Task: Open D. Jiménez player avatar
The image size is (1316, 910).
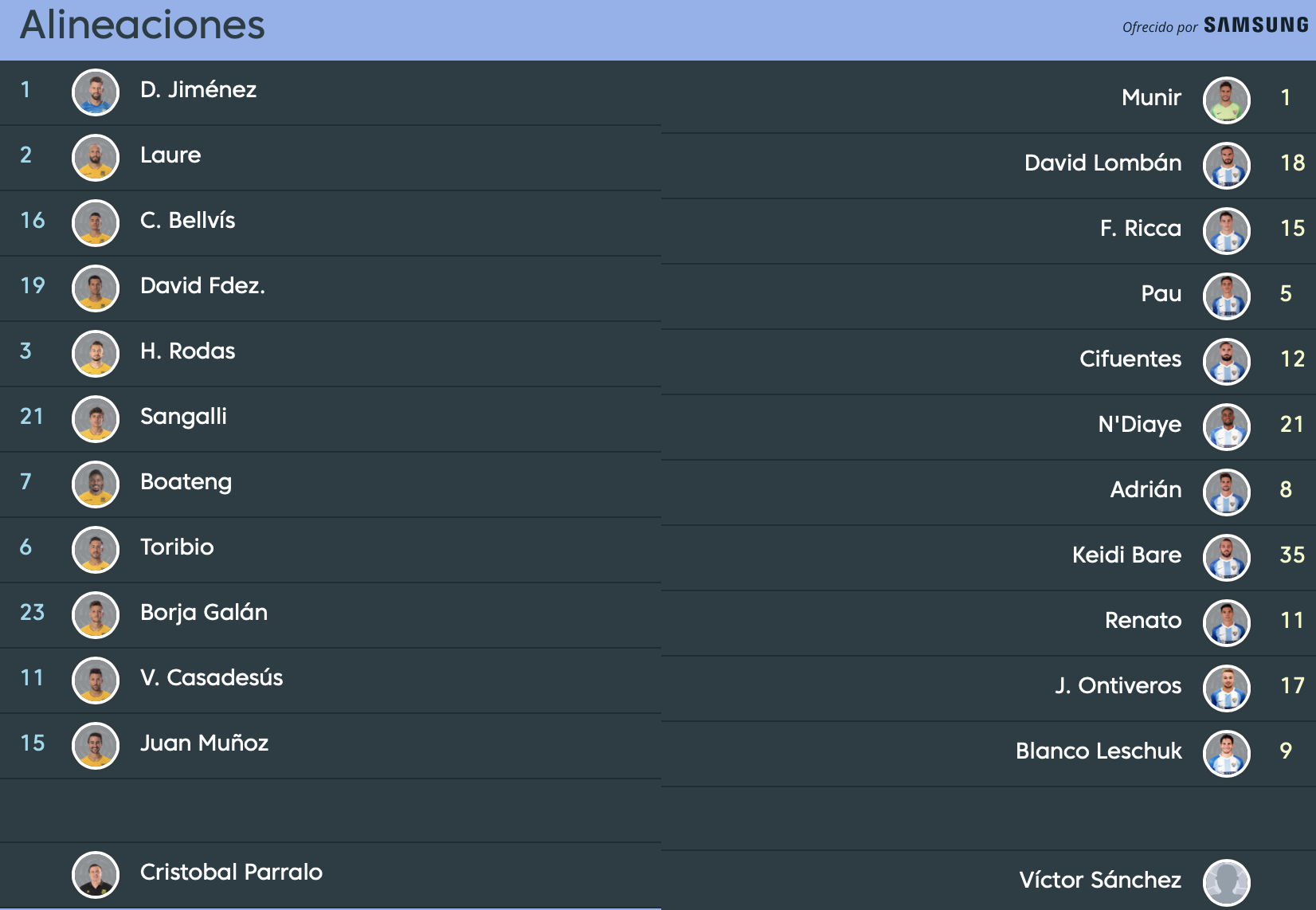Action: (x=96, y=92)
